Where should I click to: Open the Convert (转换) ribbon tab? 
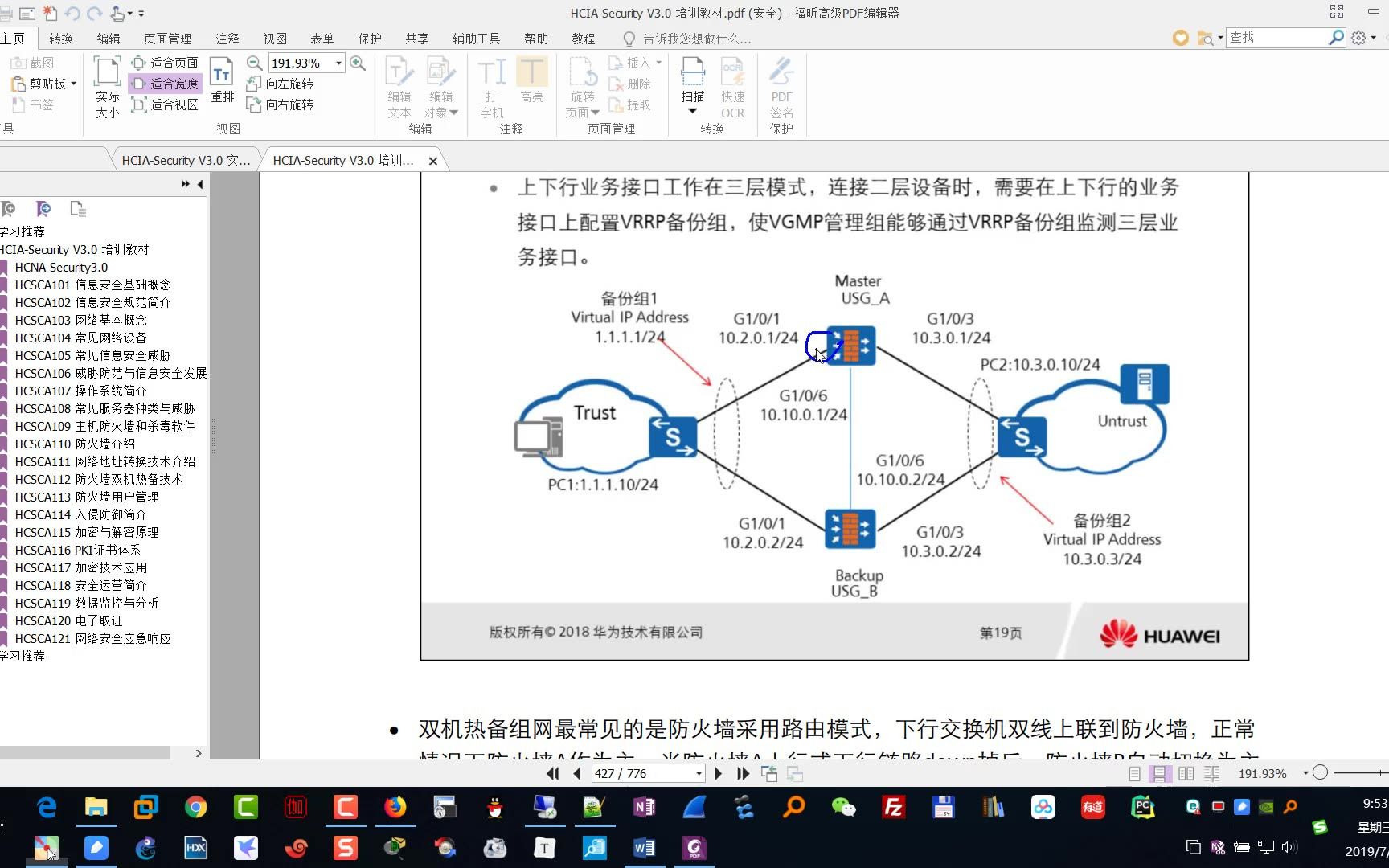coord(60,39)
